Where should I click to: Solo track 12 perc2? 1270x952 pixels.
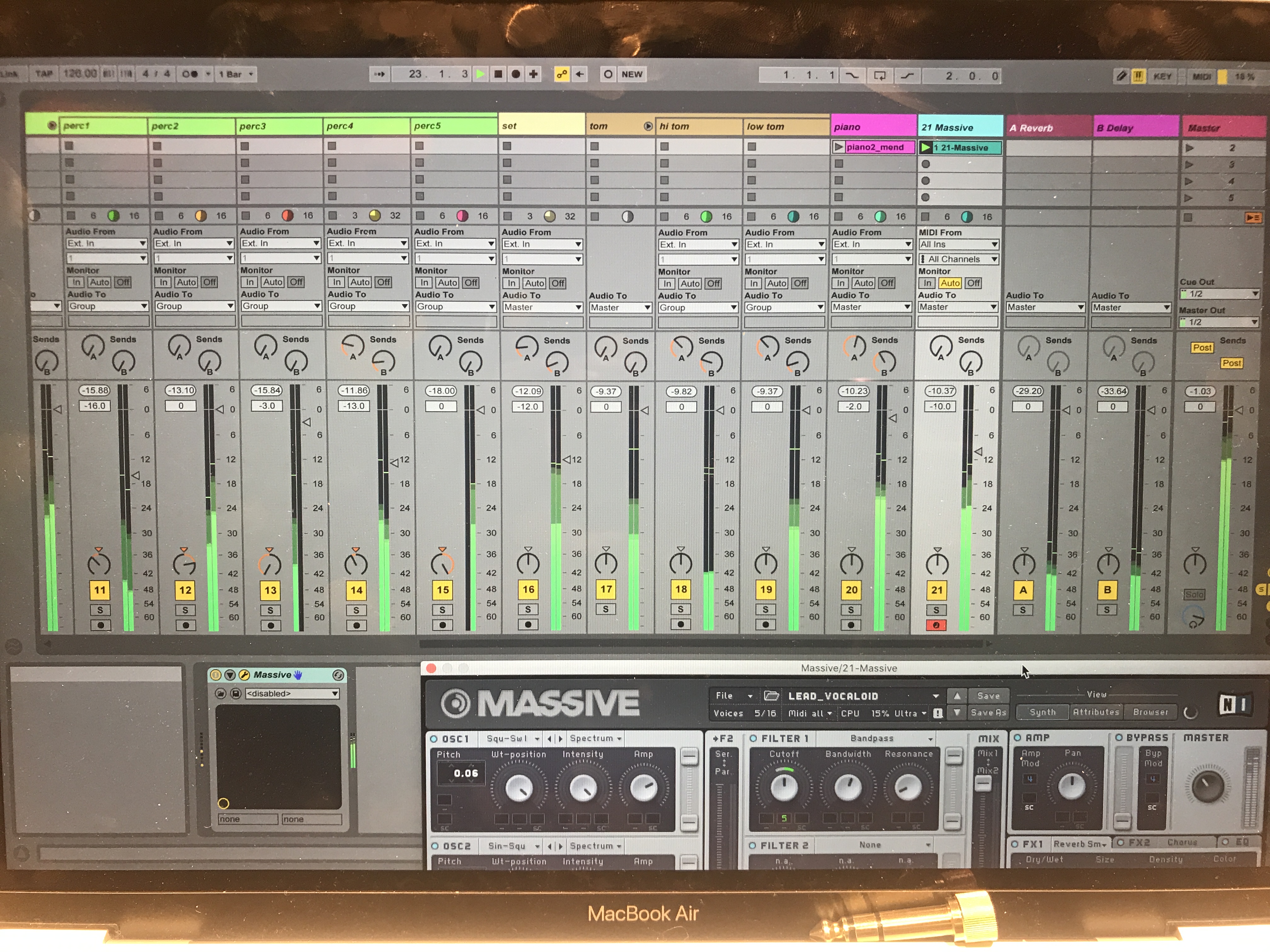coord(185,610)
